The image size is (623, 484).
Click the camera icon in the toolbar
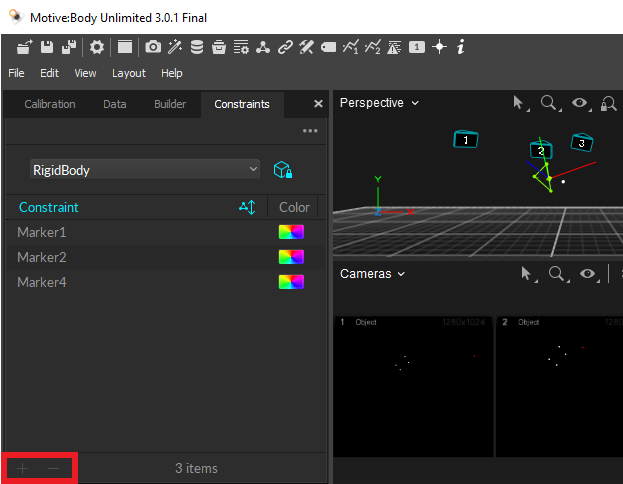pyautogui.click(x=153, y=47)
